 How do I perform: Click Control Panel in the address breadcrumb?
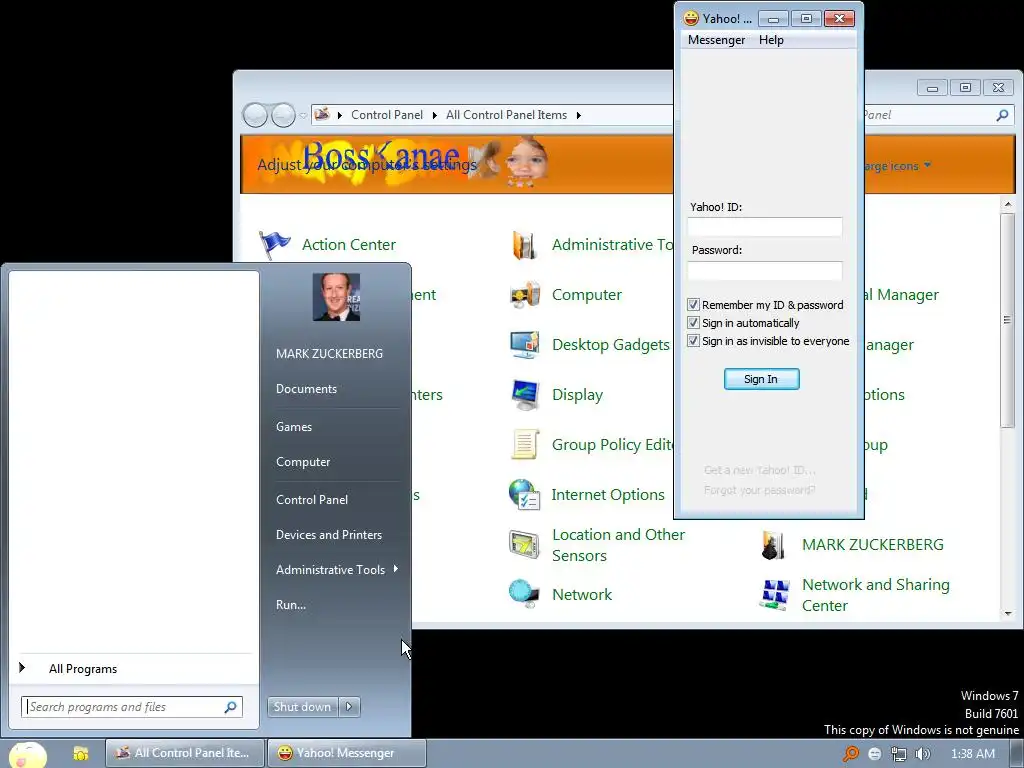387,116
